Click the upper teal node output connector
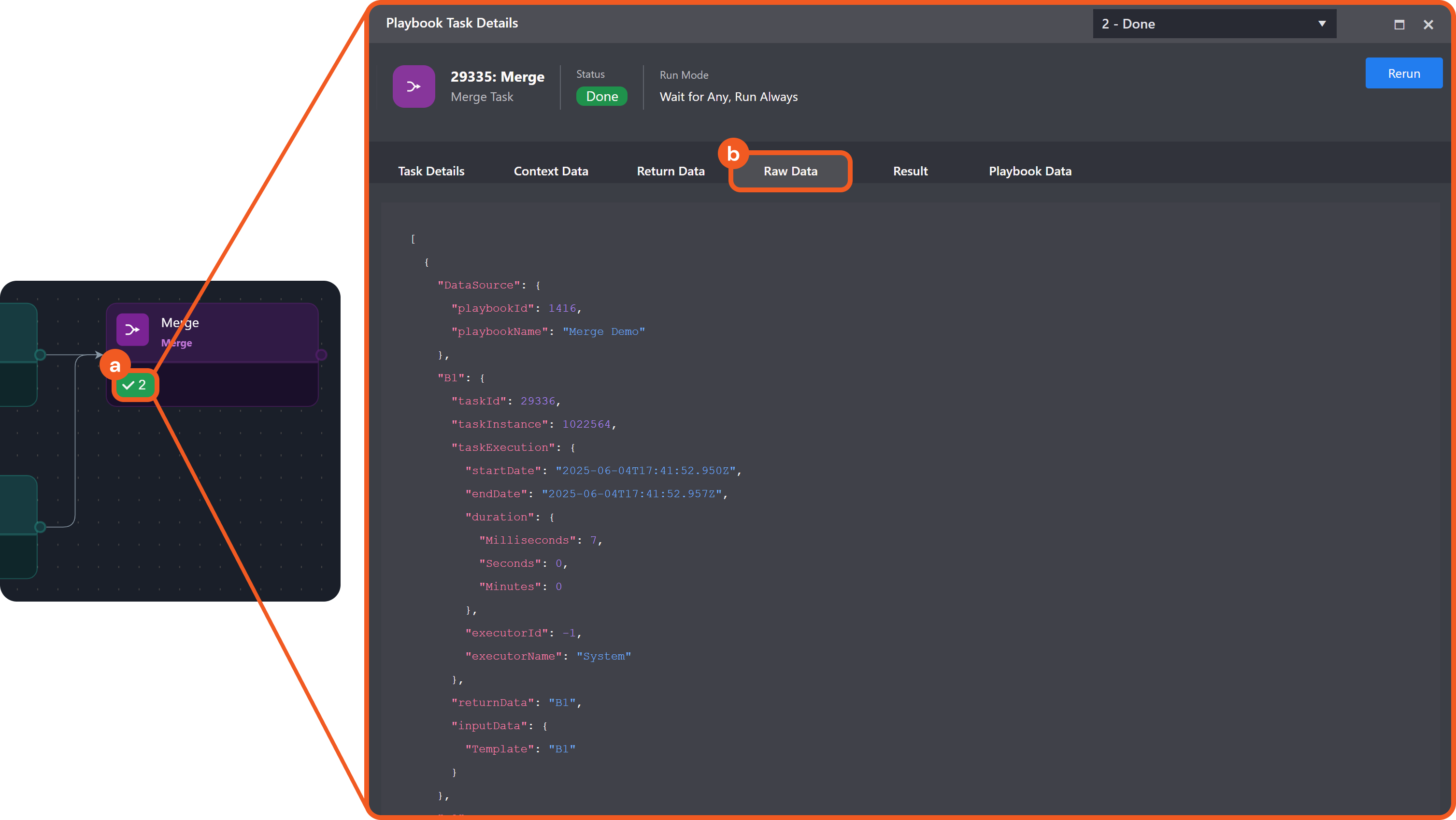Screen dimensions: 1456x820 click(x=40, y=355)
